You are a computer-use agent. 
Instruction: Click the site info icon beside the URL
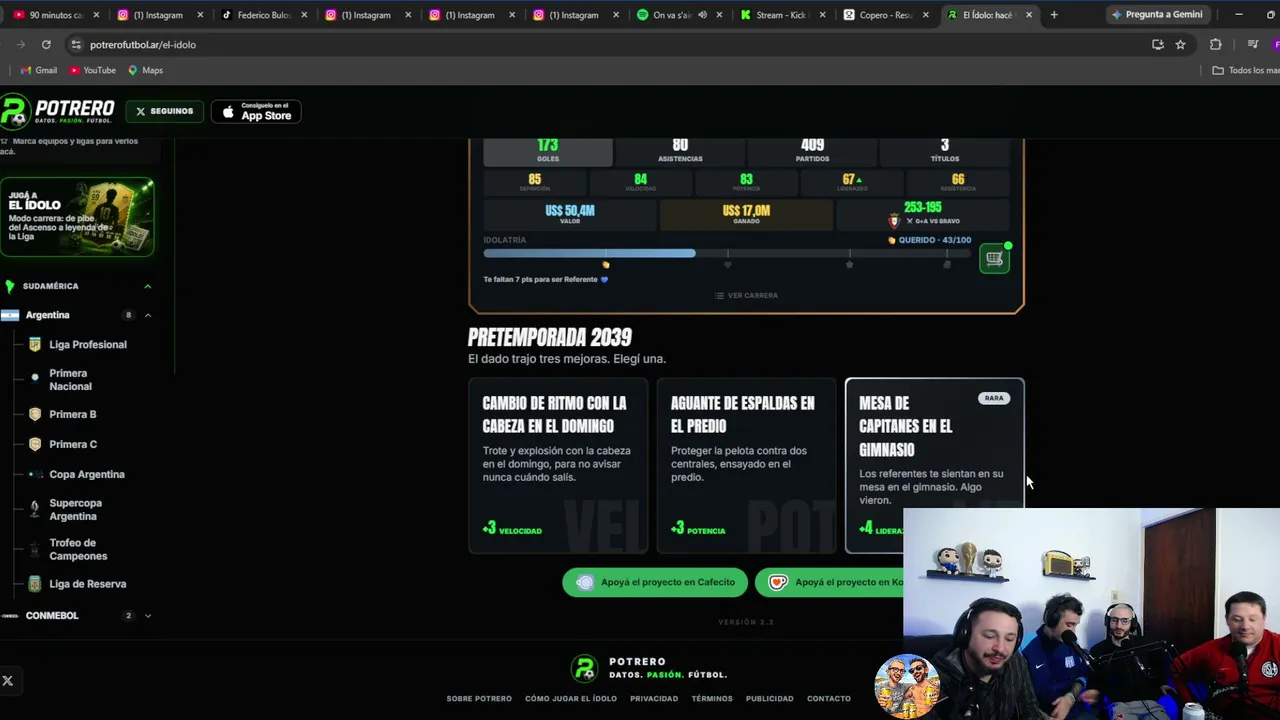point(76,44)
